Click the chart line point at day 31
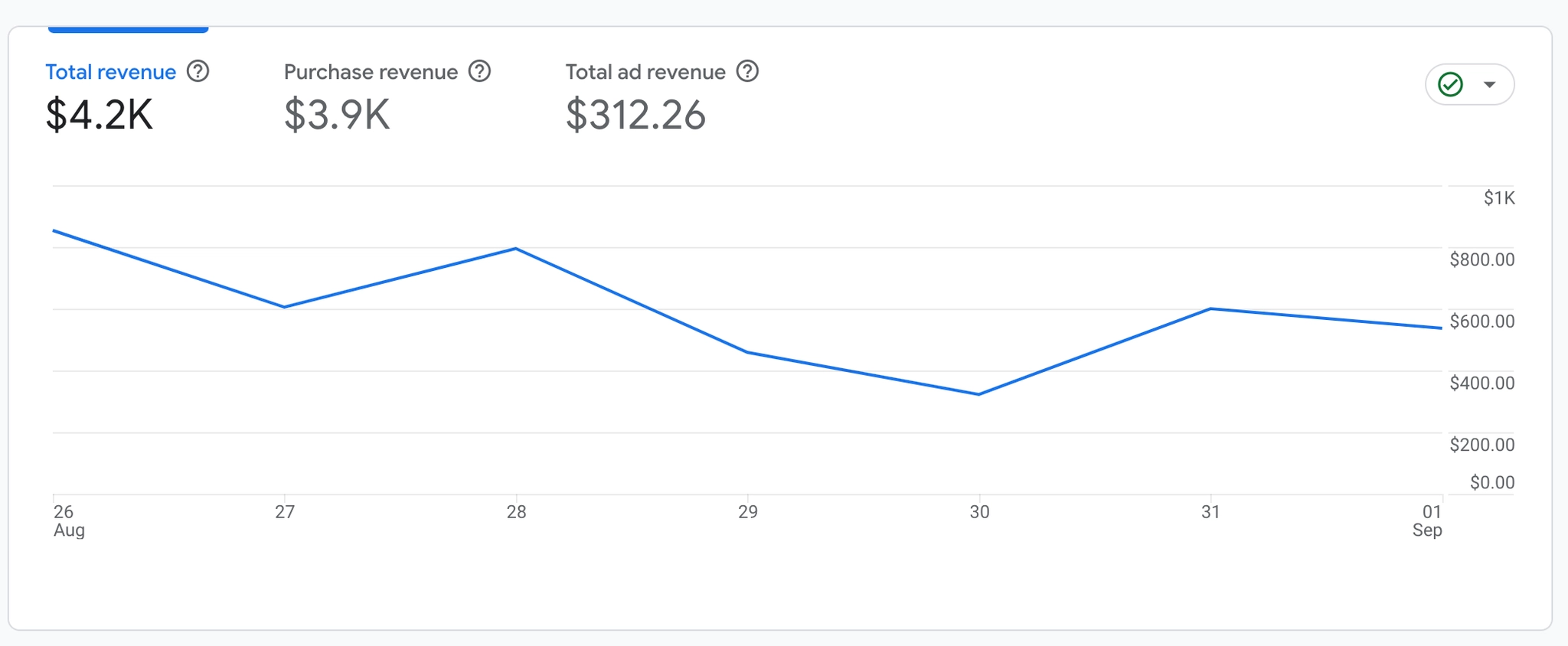The width and height of the screenshot is (1568, 646). 1210,308
